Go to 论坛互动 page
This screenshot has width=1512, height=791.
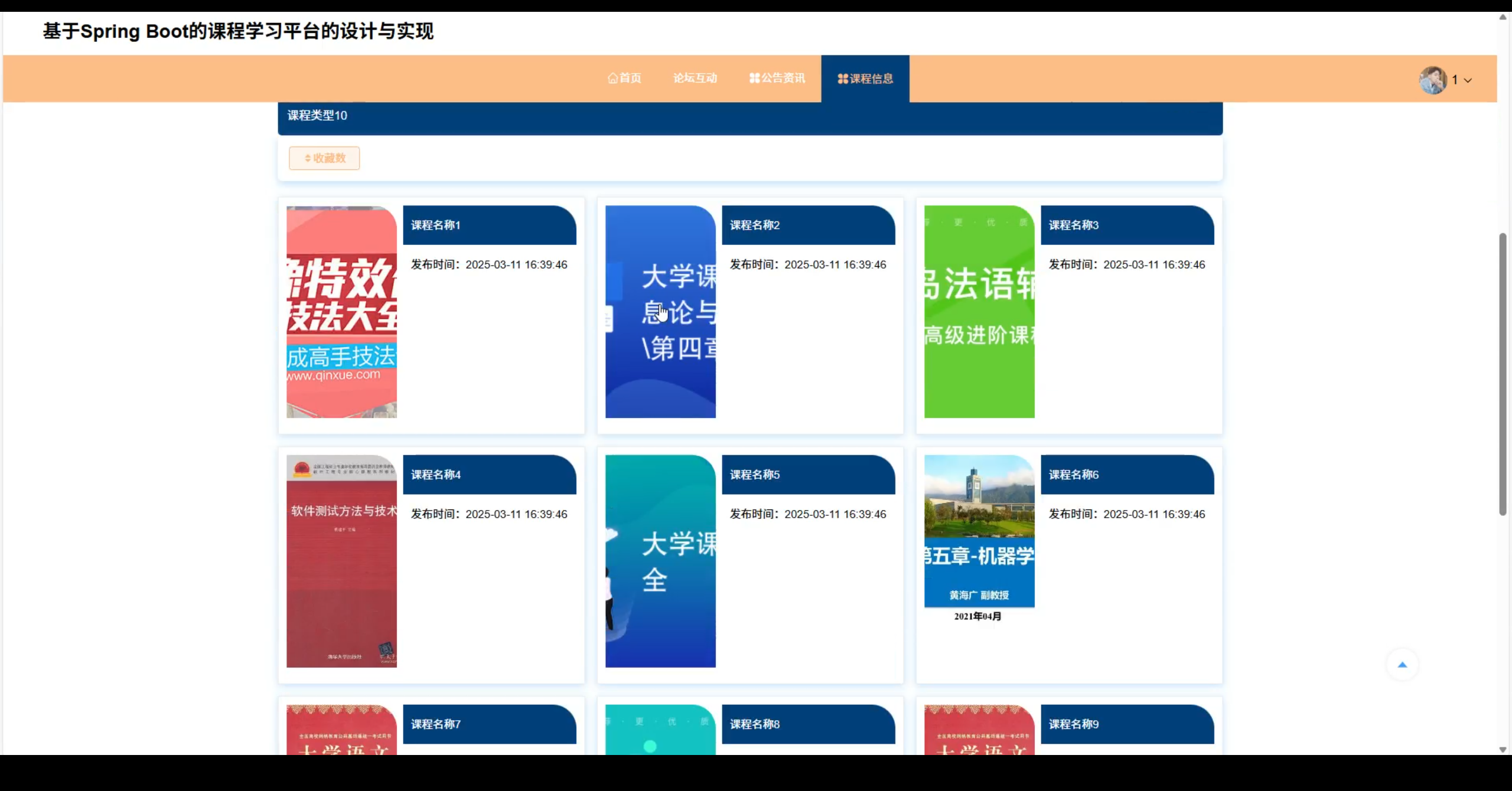[x=695, y=78]
